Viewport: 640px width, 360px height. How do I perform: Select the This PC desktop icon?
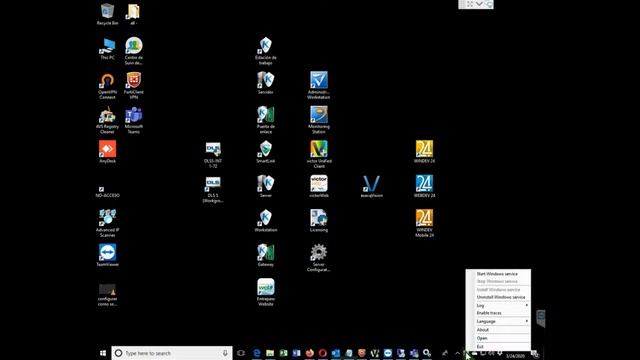coord(107,49)
